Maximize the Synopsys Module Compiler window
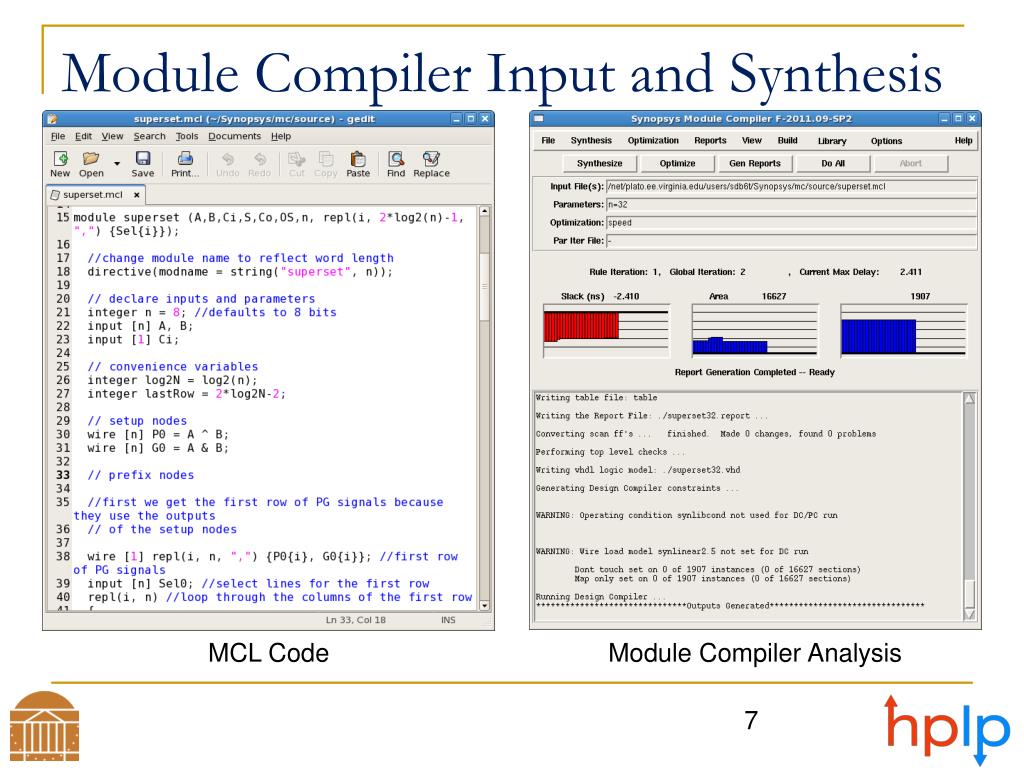Viewport: 1024px width, 768px height. point(958,119)
